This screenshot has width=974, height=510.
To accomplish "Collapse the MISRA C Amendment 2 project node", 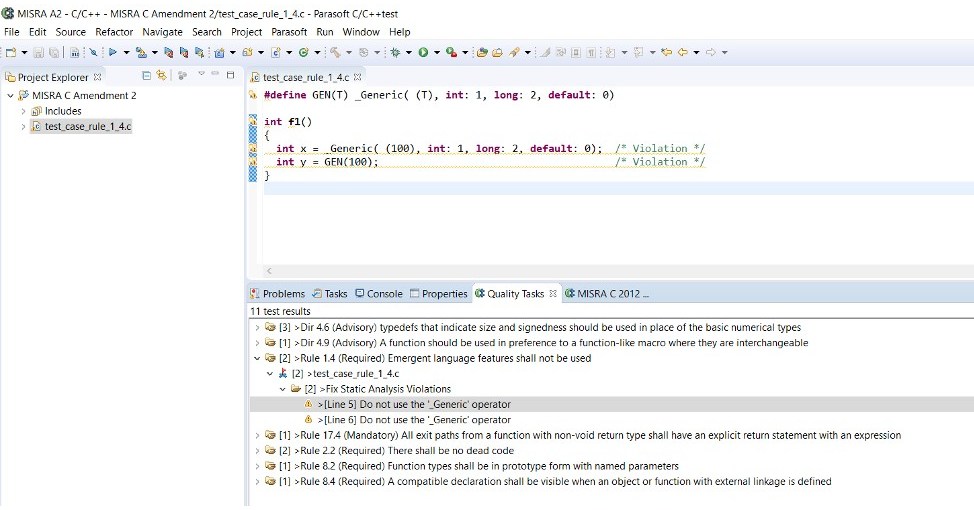I will [x=11, y=96].
